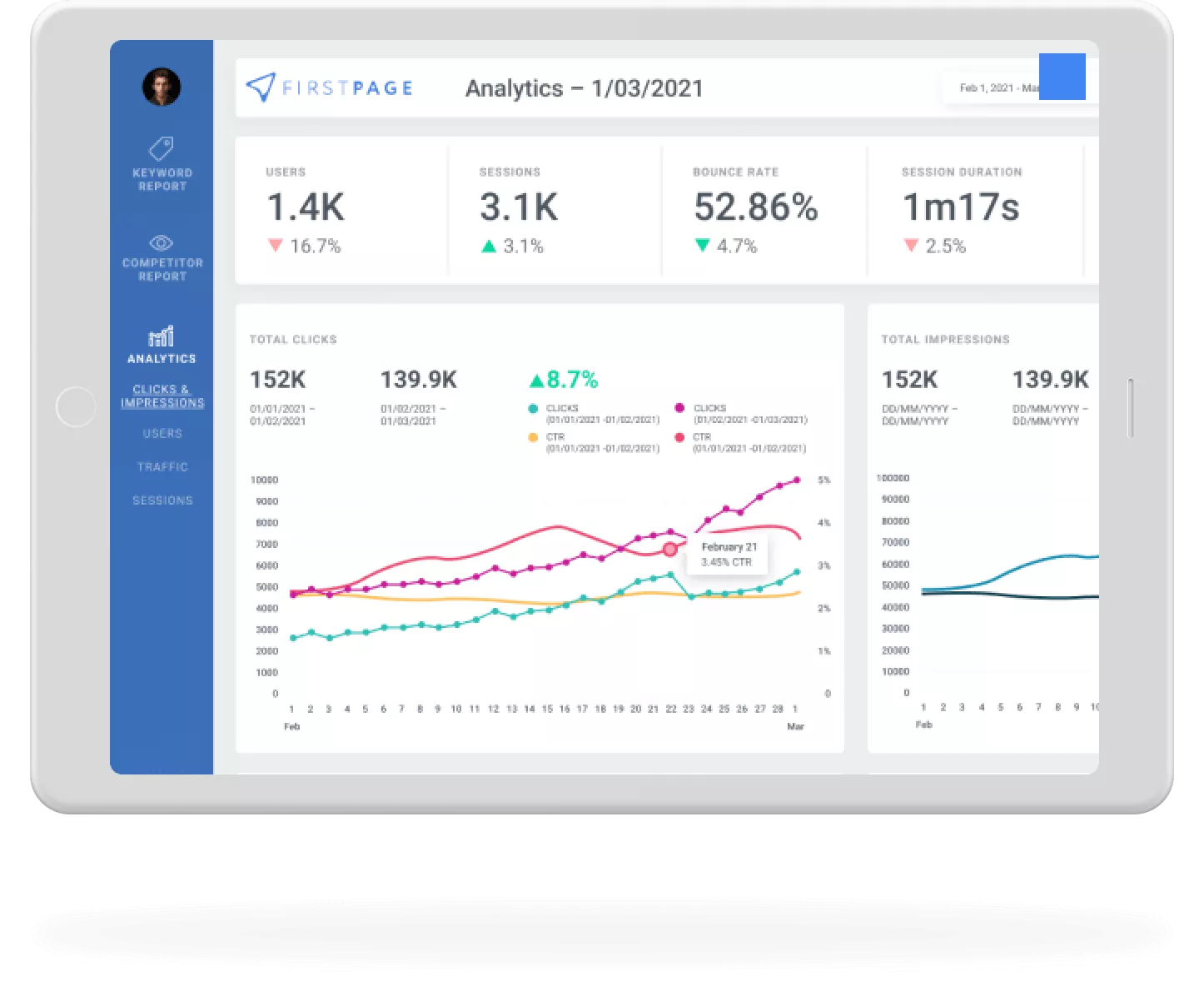Click the Users down arrow indicator
Image resolution: width=1204 pixels, height=986 pixels.
[276, 246]
